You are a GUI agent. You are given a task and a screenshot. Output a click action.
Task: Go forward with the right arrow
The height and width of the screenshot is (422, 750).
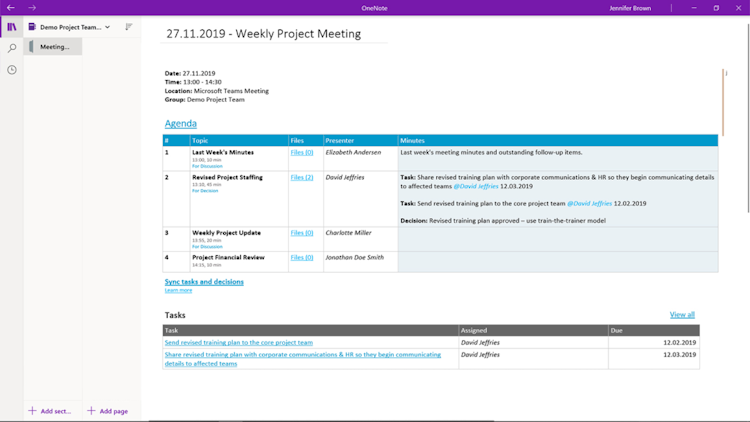pos(32,8)
